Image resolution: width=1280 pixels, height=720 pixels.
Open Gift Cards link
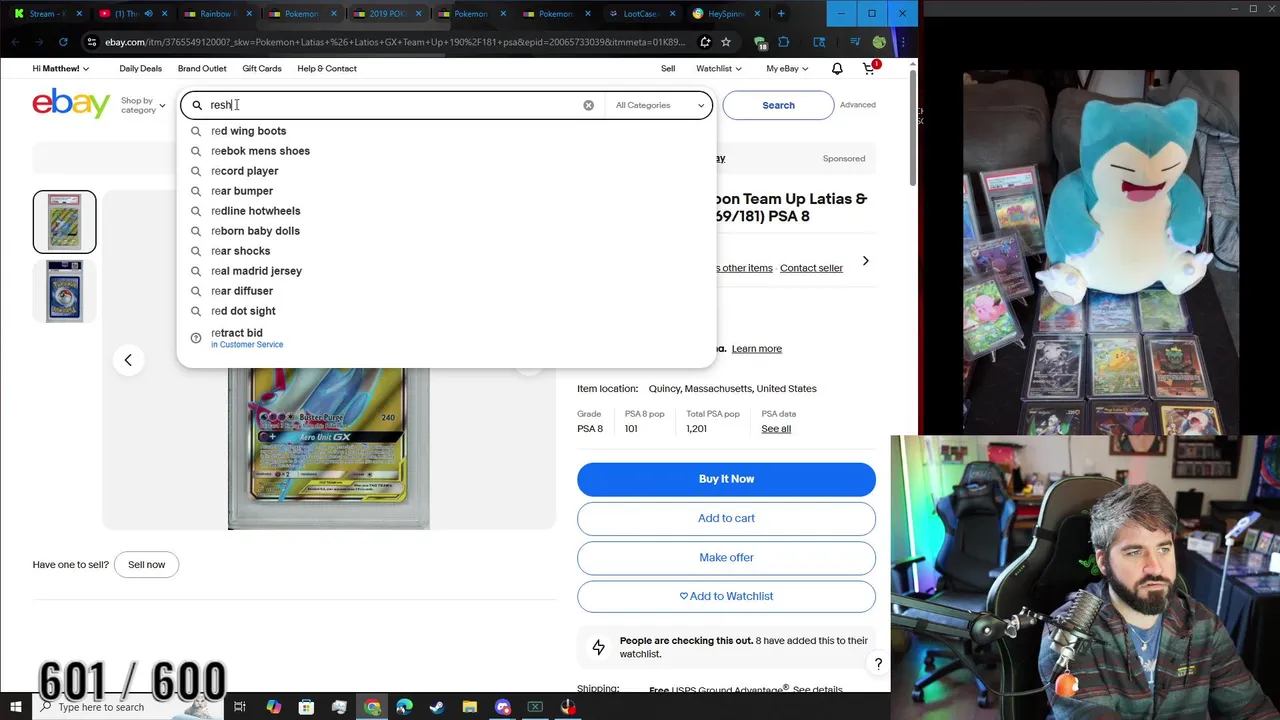(262, 69)
